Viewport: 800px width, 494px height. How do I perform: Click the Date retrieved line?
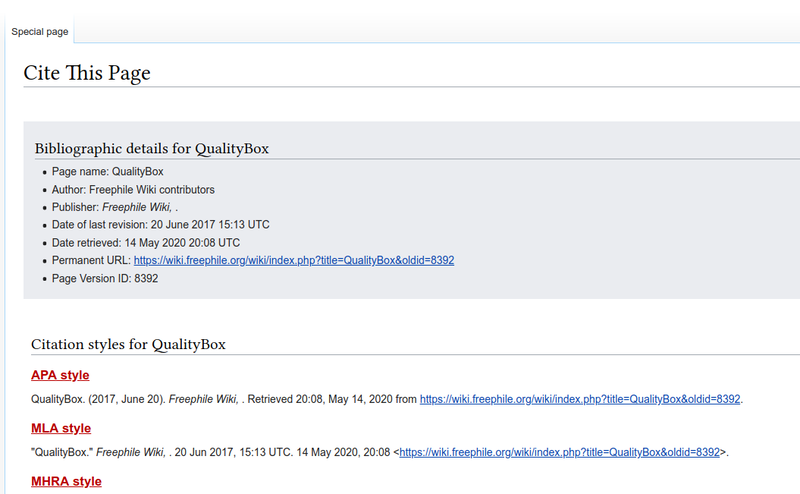[146, 242]
